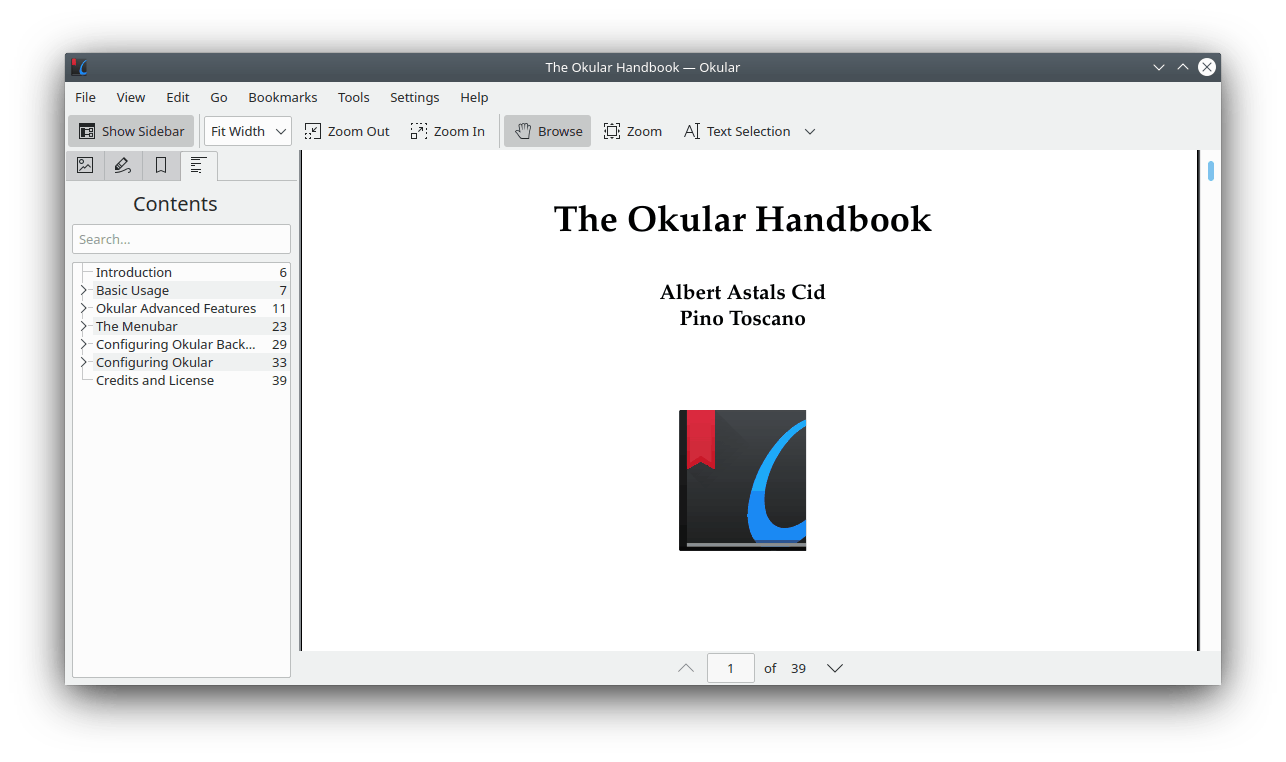Viewport: 1286px width, 762px height.
Task: Click the vertical scrollbar handle
Action: click(x=1211, y=171)
